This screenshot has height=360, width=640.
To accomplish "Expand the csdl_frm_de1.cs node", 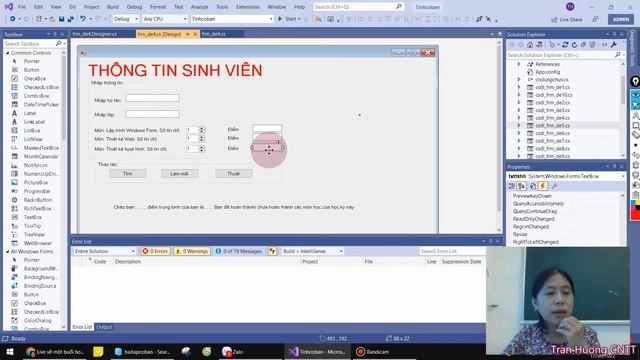I will click(519, 87).
